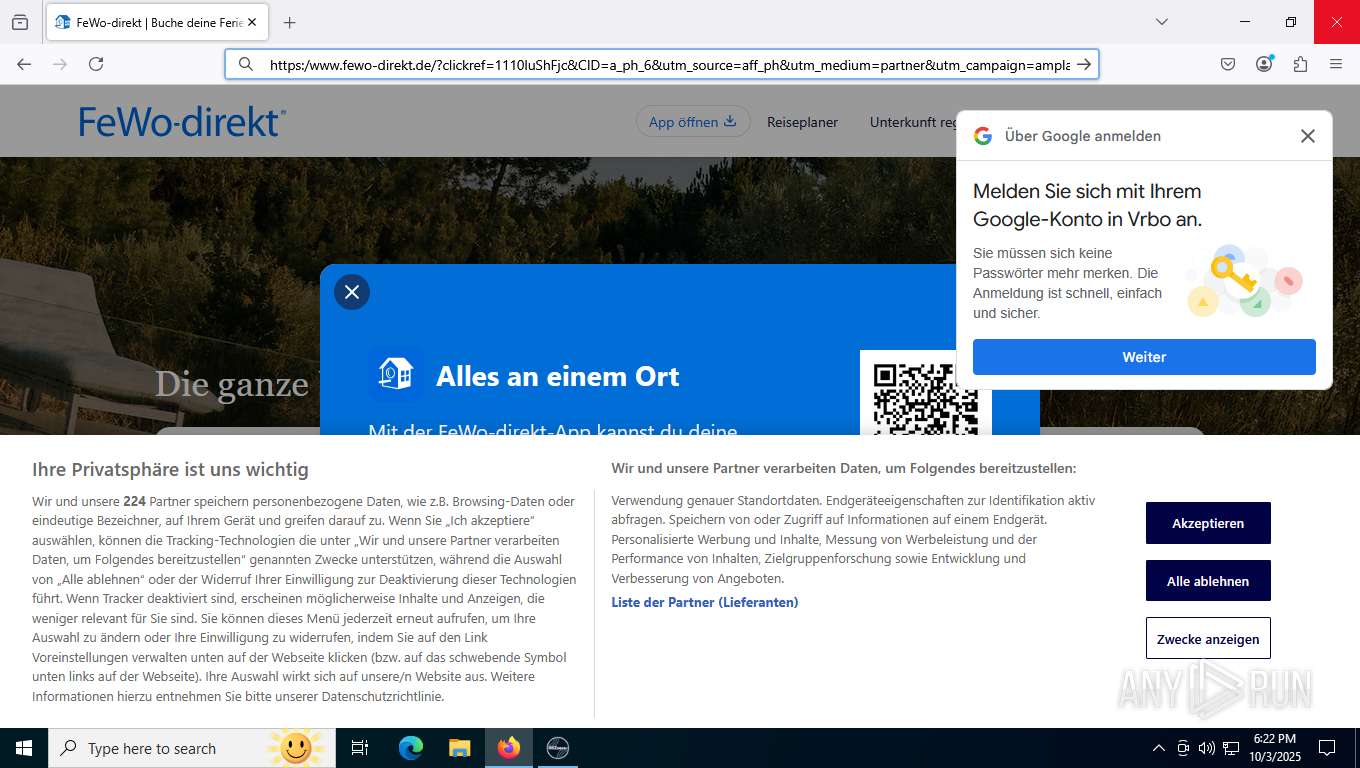This screenshot has width=1360, height=768.
Task: Open the Reiseplaner menu item
Action: point(802,122)
